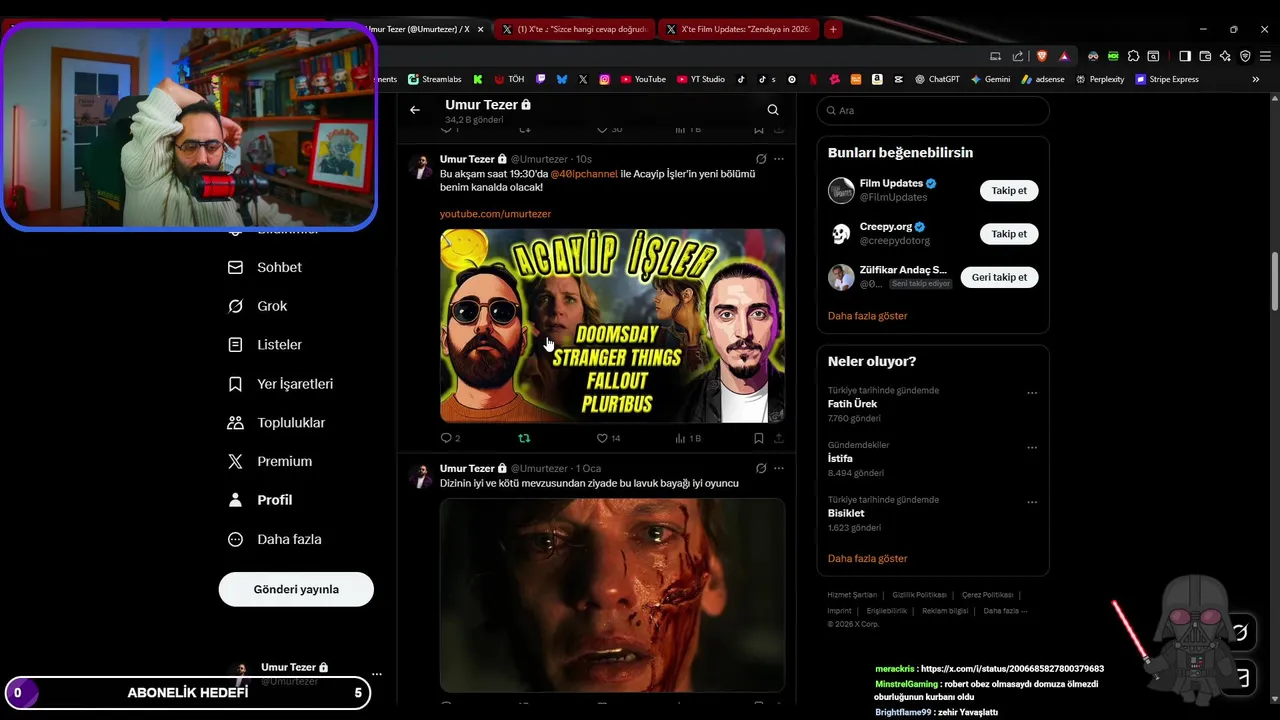Follow Creepy.org with Takip et

1009,234
